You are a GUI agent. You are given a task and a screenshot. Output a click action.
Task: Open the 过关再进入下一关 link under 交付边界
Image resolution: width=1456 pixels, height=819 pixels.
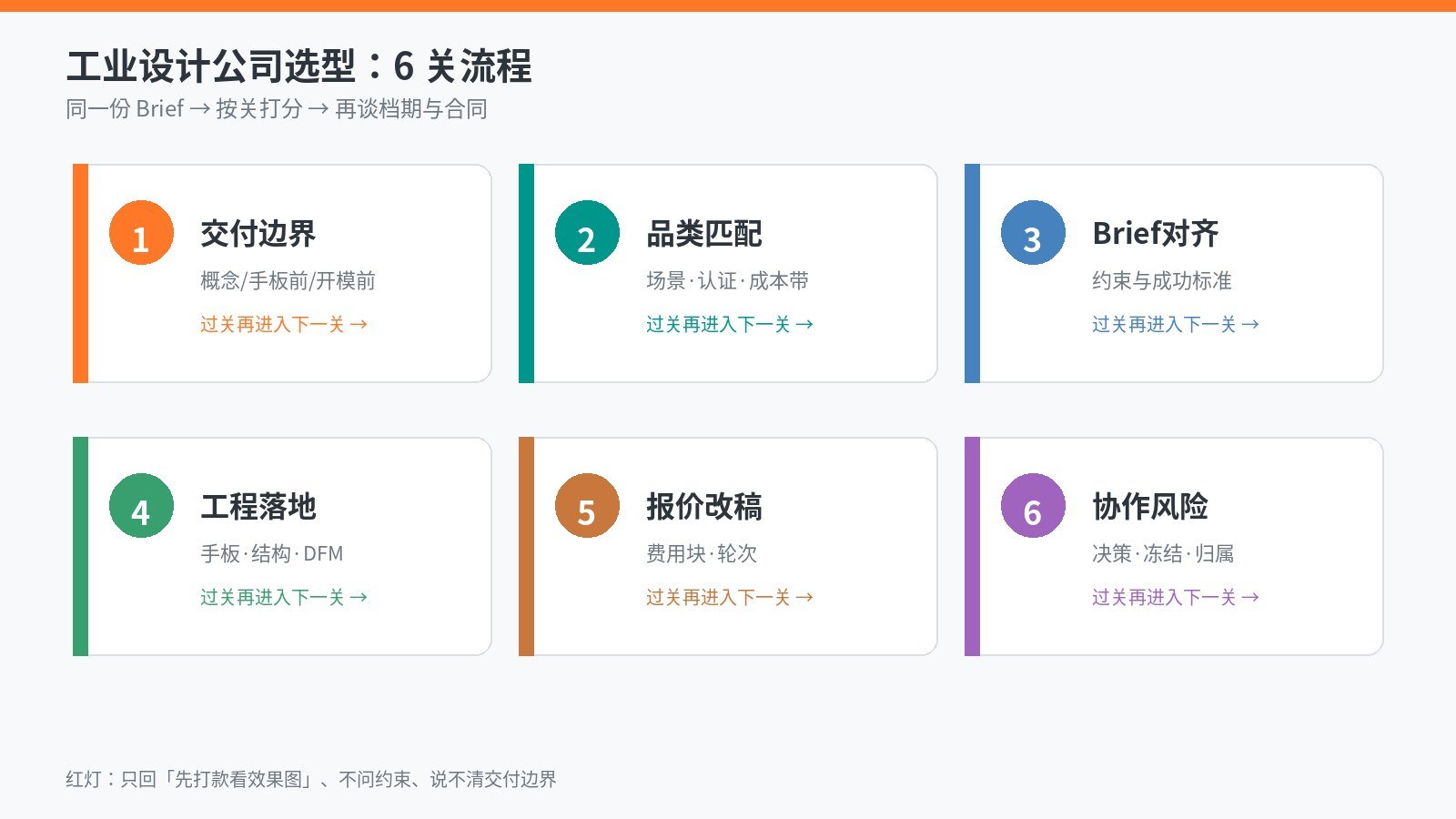pyautogui.click(x=284, y=325)
